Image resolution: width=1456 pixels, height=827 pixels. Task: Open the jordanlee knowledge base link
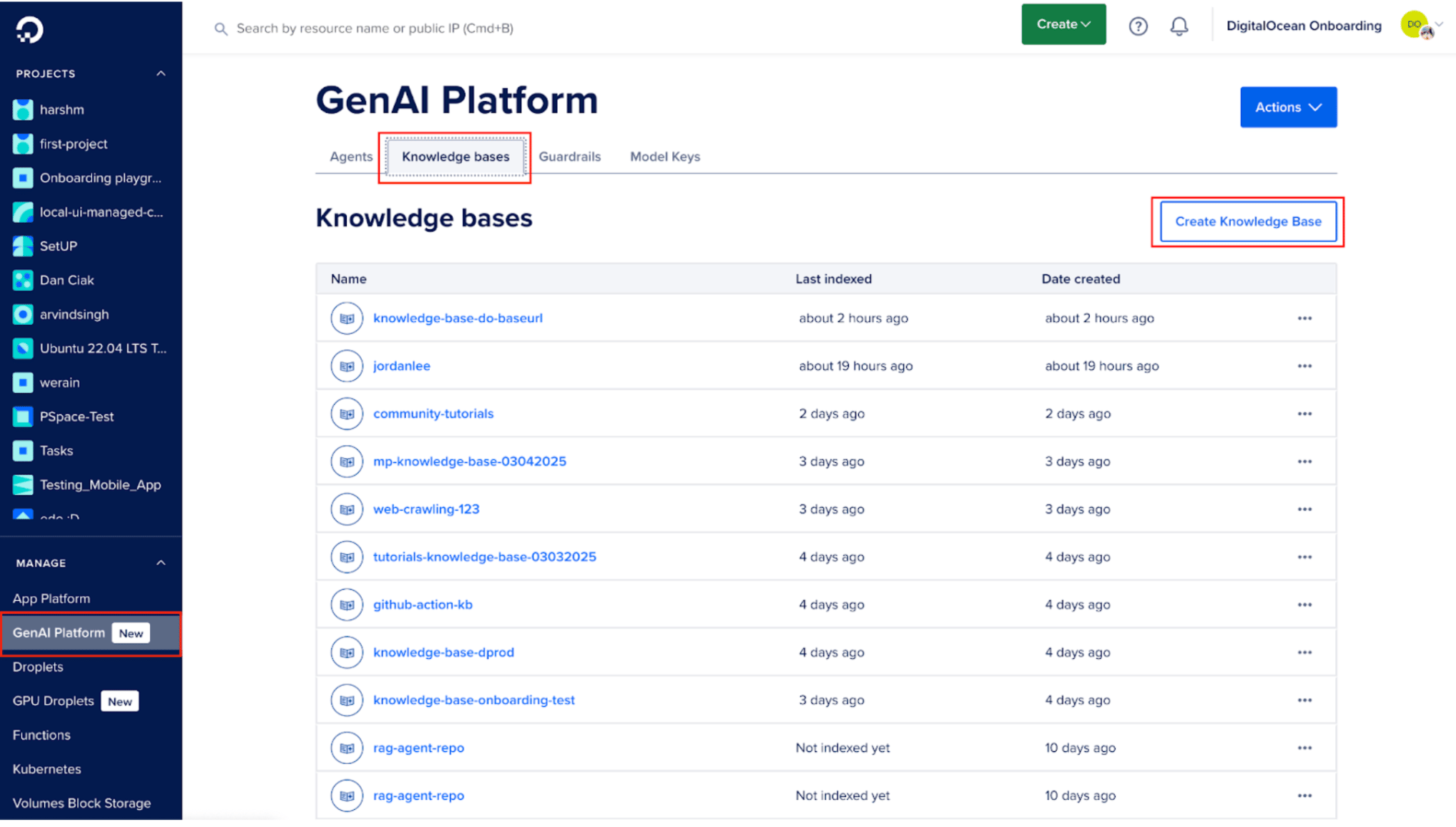401,366
